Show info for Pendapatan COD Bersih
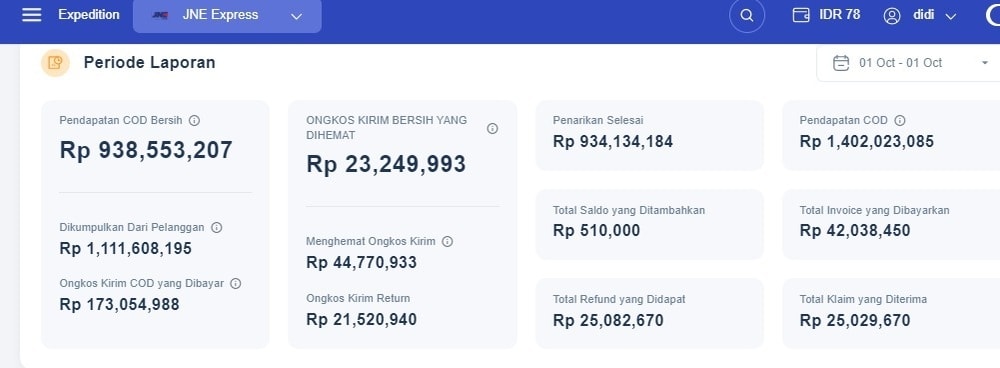Viewport: 1000px width, 368px height. 195,120
